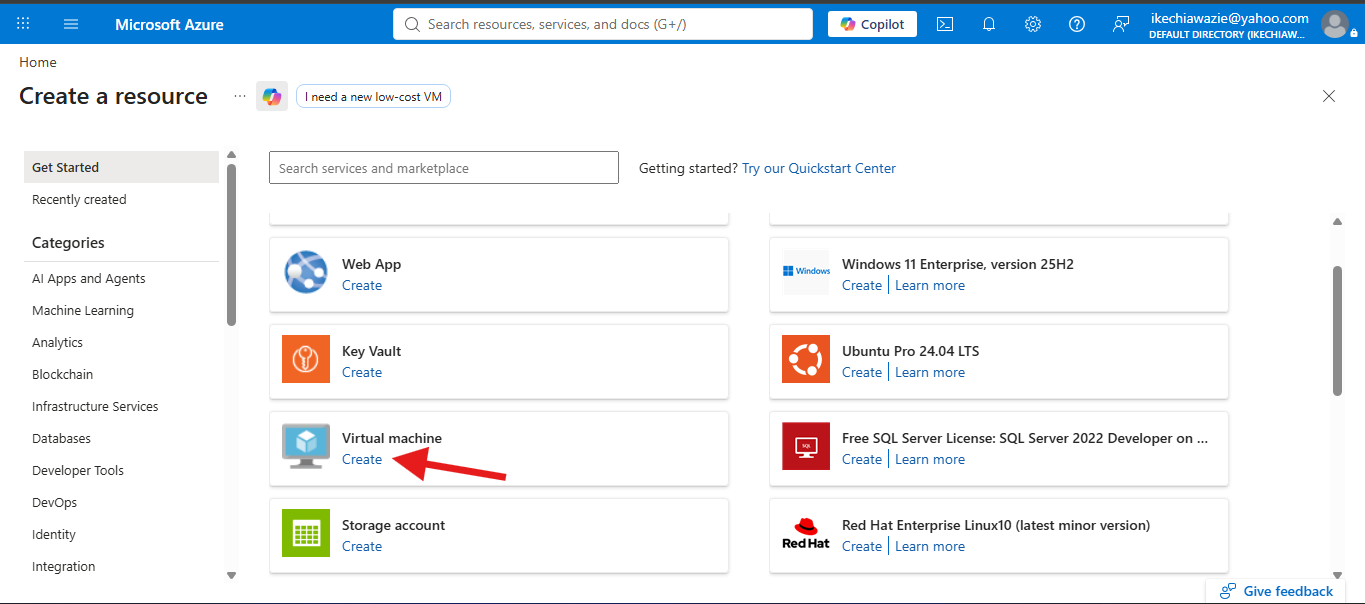Select Blockchain category

tap(62, 375)
